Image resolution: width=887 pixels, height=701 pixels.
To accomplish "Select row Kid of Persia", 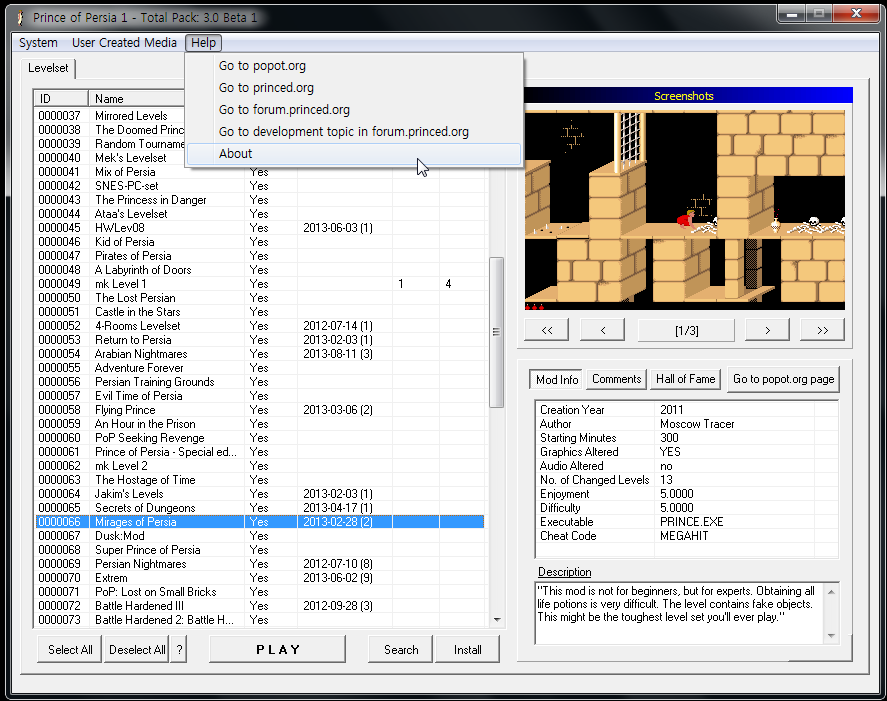I will click(260, 242).
